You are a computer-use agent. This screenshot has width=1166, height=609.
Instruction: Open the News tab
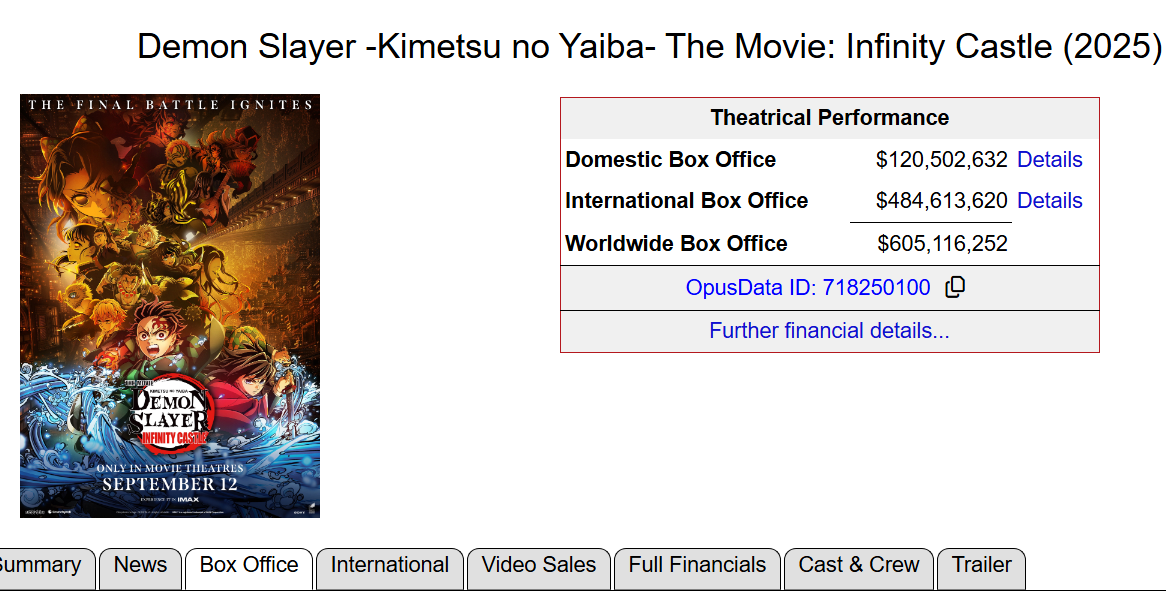[140, 566]
